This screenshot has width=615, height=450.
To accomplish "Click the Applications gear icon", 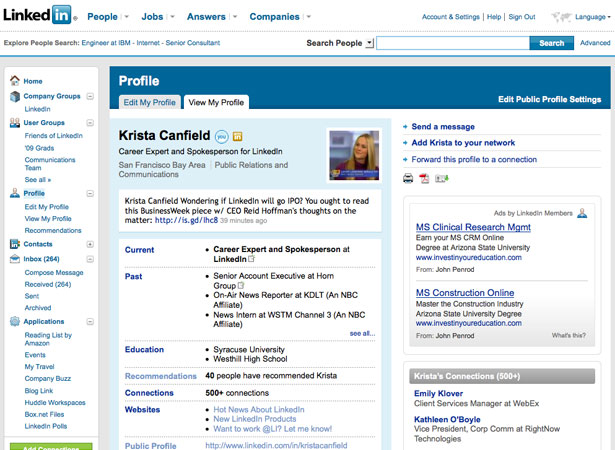I will point(15,321).
